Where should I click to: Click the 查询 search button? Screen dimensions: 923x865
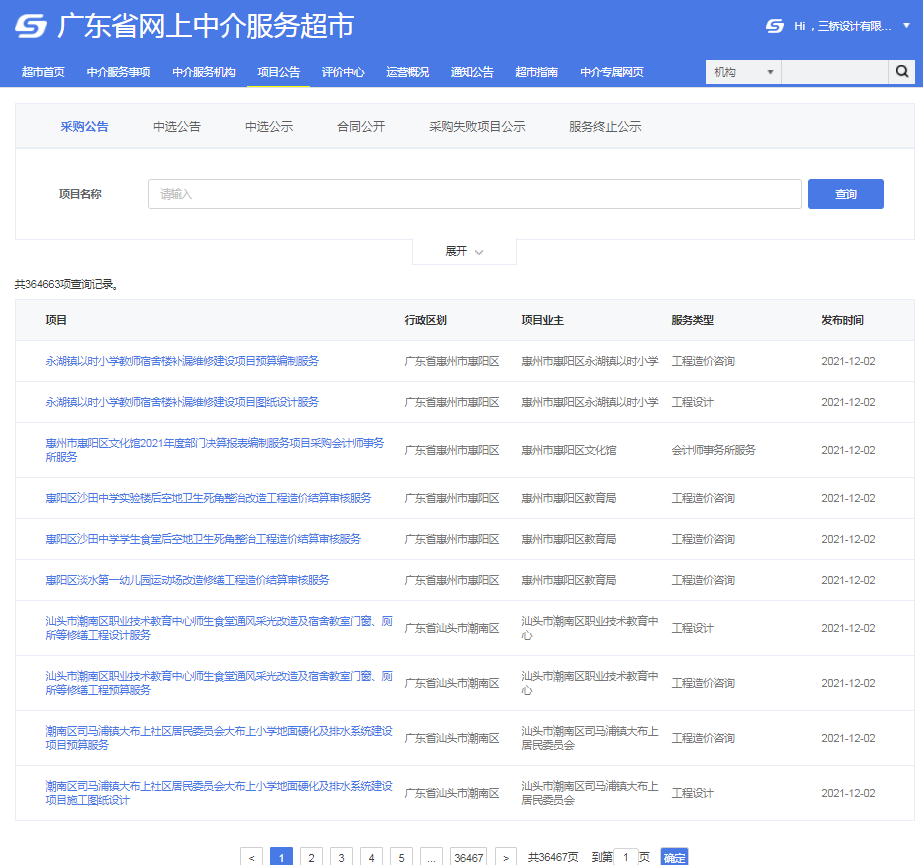(845, 194)
